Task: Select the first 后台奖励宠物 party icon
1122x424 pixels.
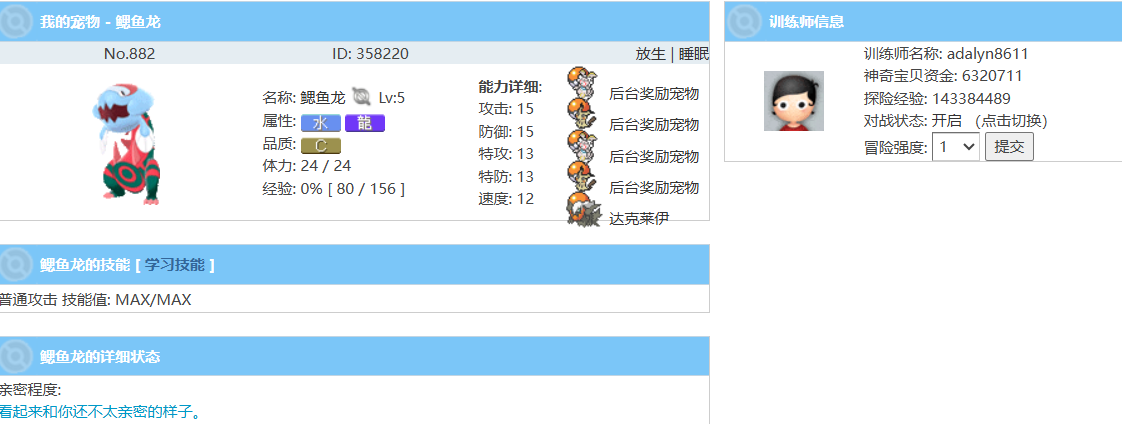Action: (582, 85)
